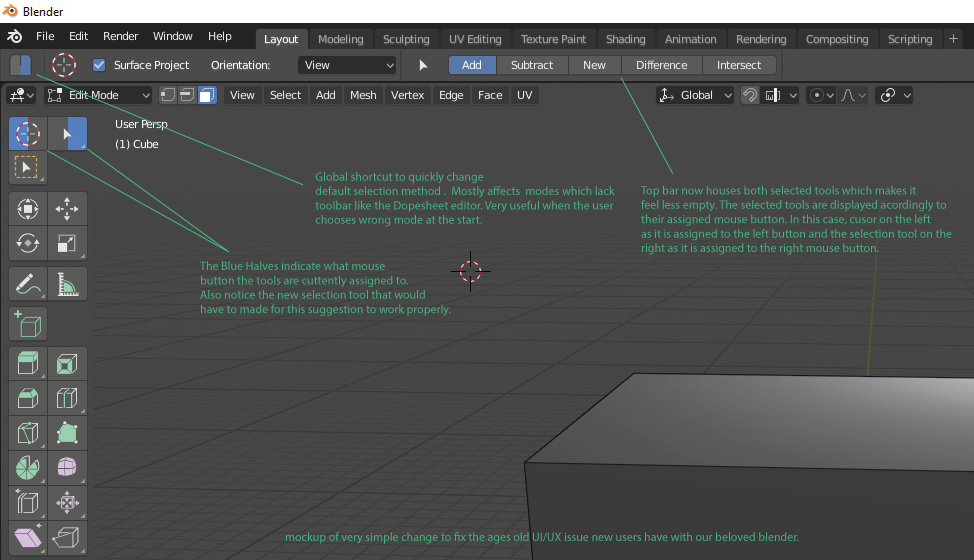Viewport: 974px width, 560px height.
Task: Click the Blender logo menu icon
Action: (15, 37)
